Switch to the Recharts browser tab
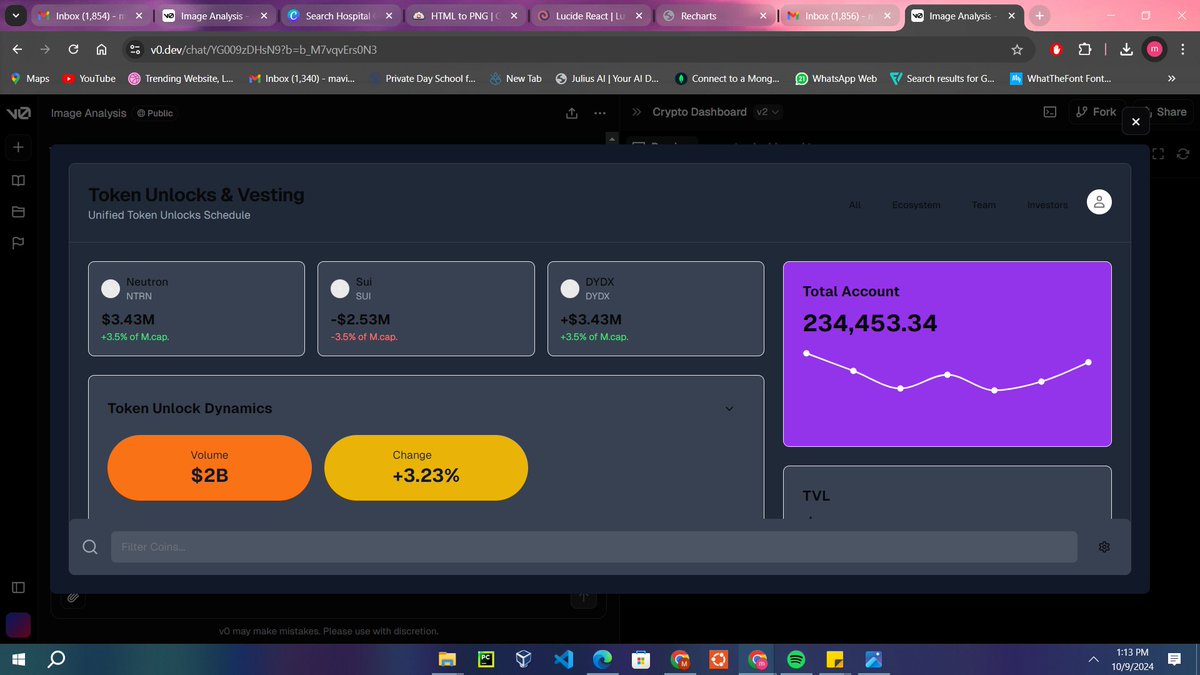1200x675 pixels. point(714,16)
